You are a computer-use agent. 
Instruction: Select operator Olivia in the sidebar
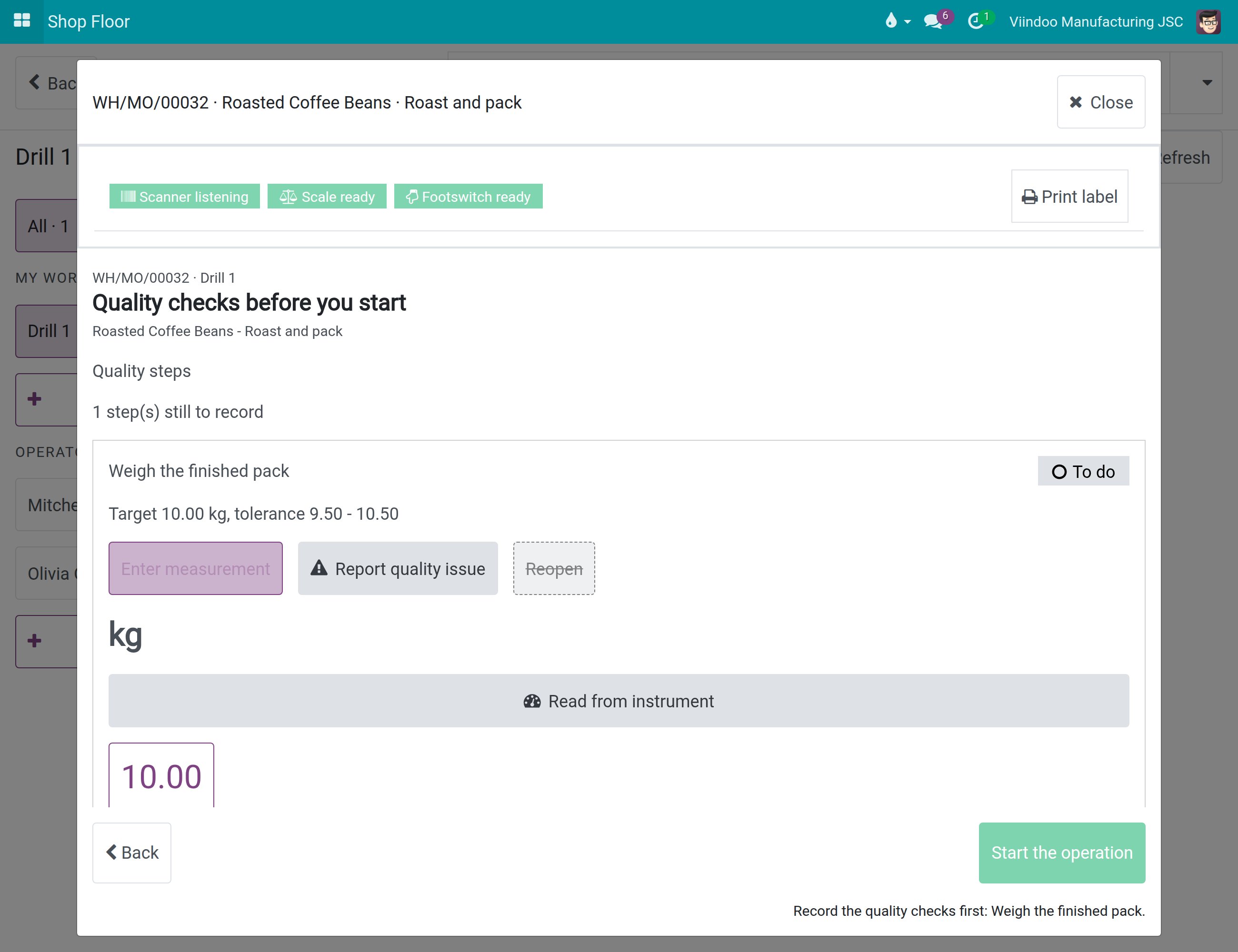click(47, 573)
